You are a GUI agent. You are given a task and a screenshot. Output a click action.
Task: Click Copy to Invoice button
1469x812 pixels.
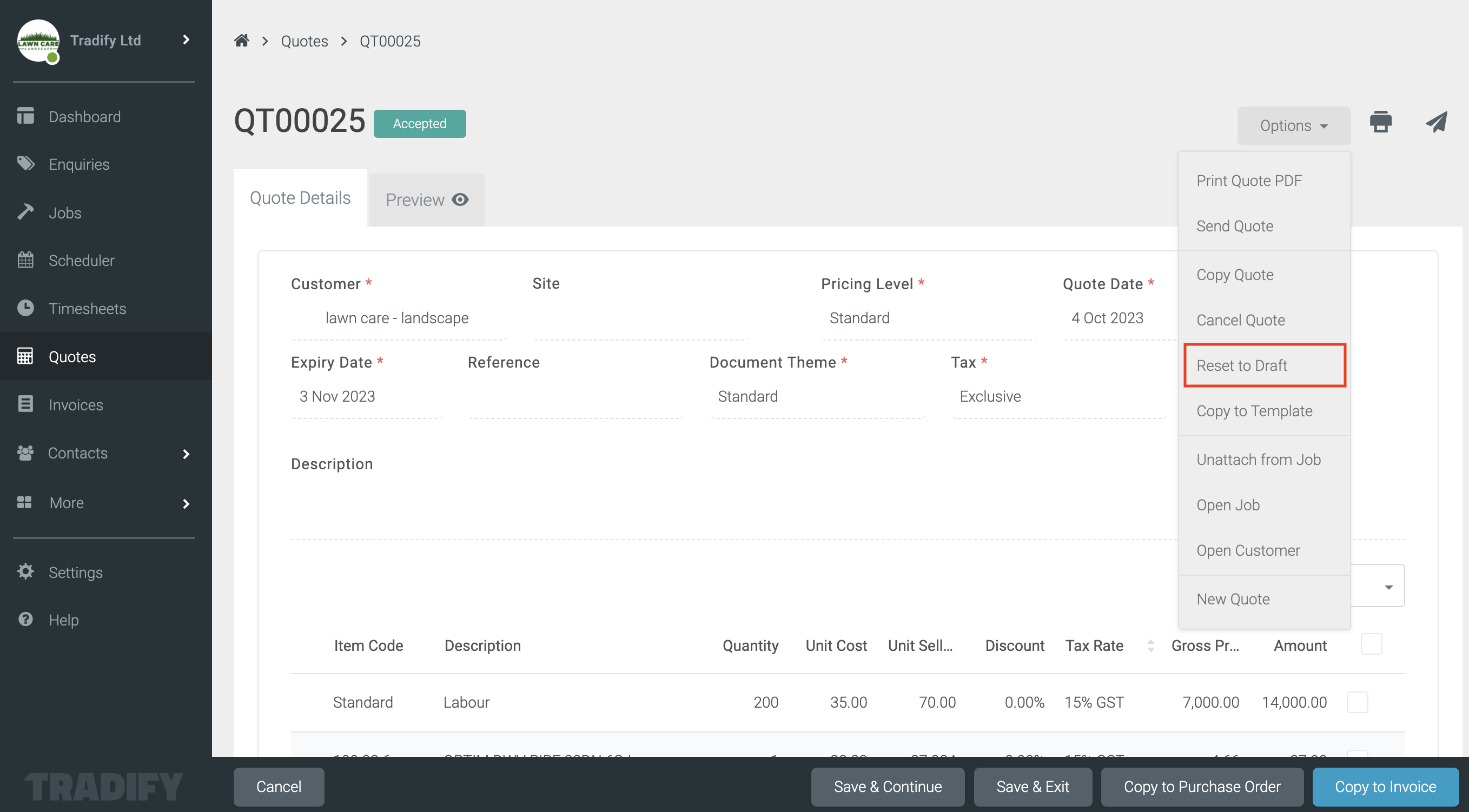click(x=1385, y=787)
